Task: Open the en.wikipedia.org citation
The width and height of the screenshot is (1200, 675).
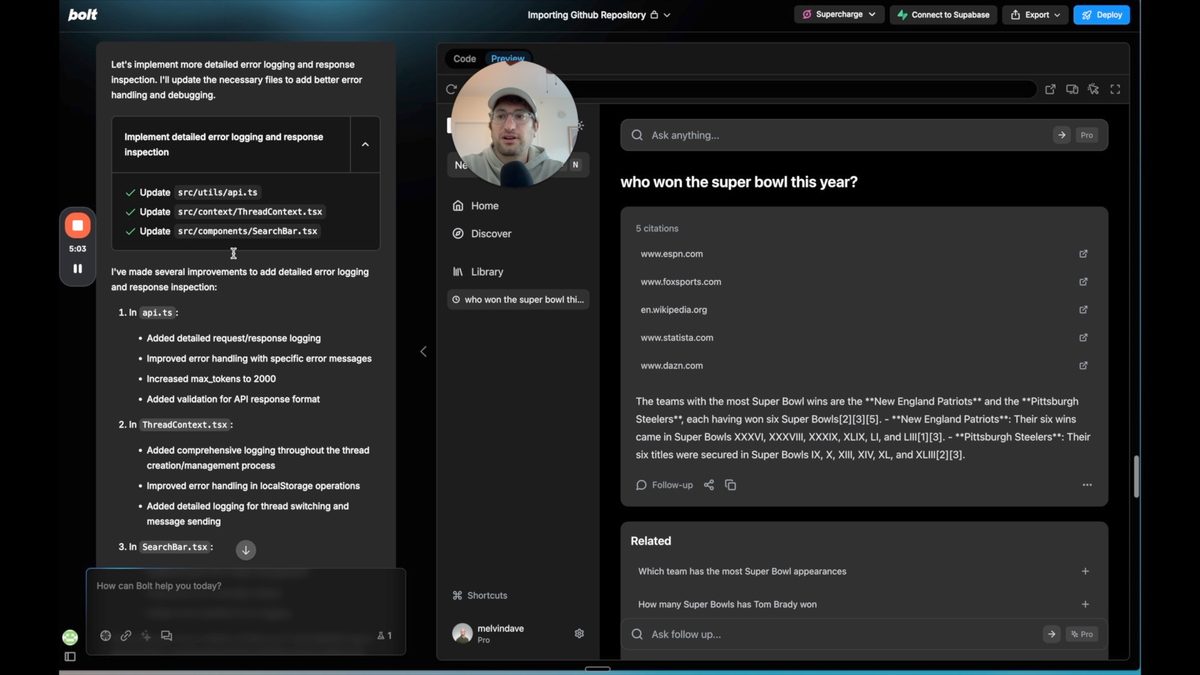Action: (673, 310)
